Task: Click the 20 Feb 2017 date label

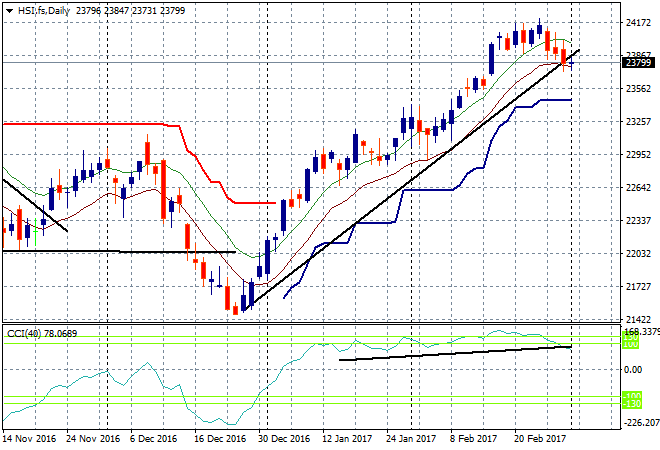Action: 540,439
